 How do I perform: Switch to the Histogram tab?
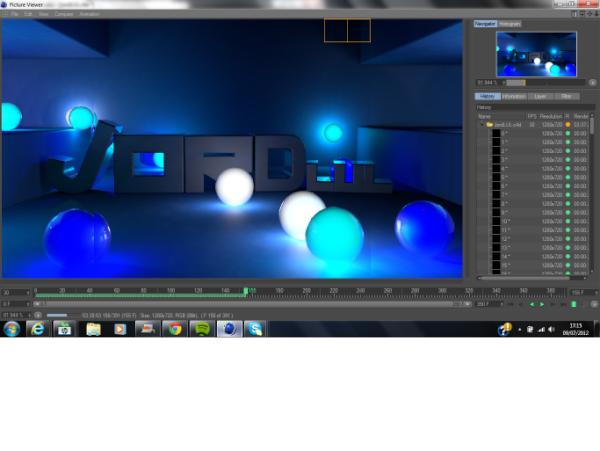[x=510, y=24]
